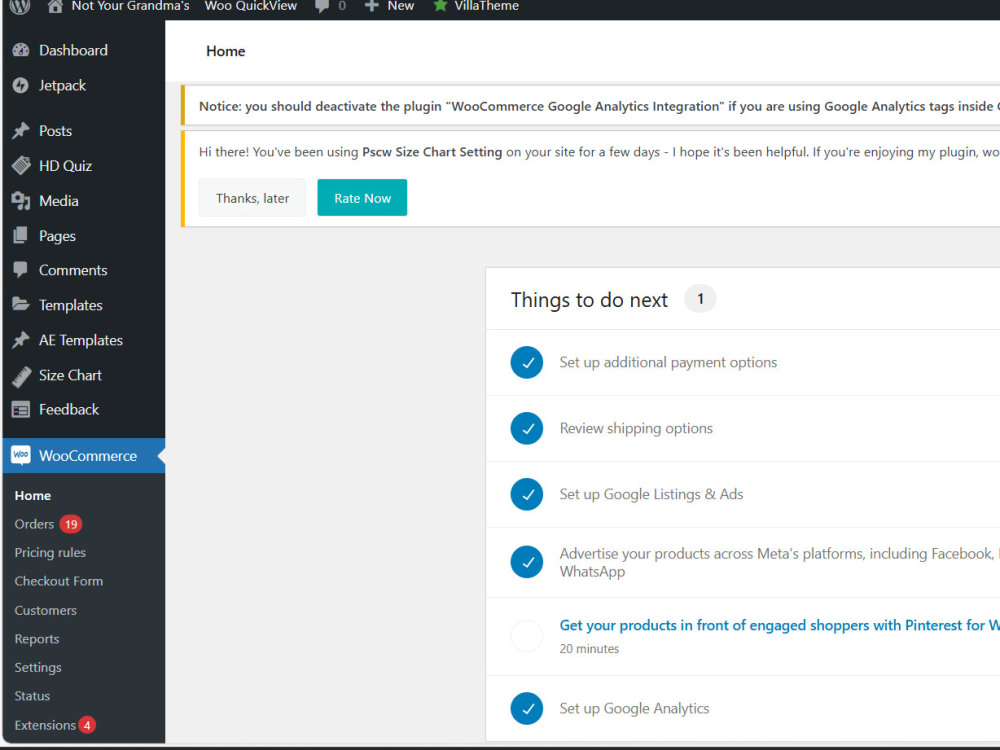The width and height of the screenshot is (1000, 750).
Task: Click the Jetpack lightning icon
Action: pos(21,85)
